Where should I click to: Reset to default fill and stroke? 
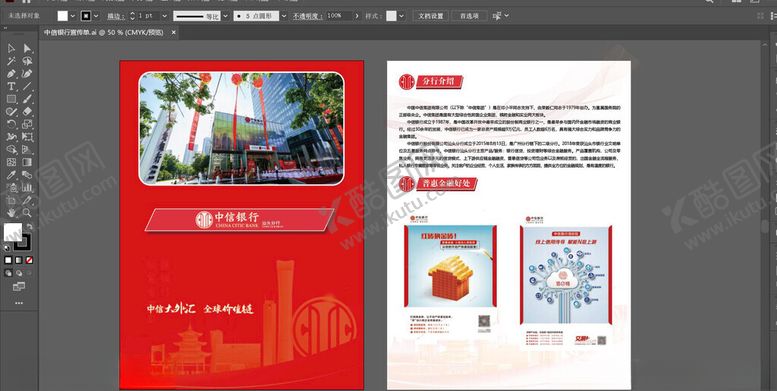coord(6,247)
